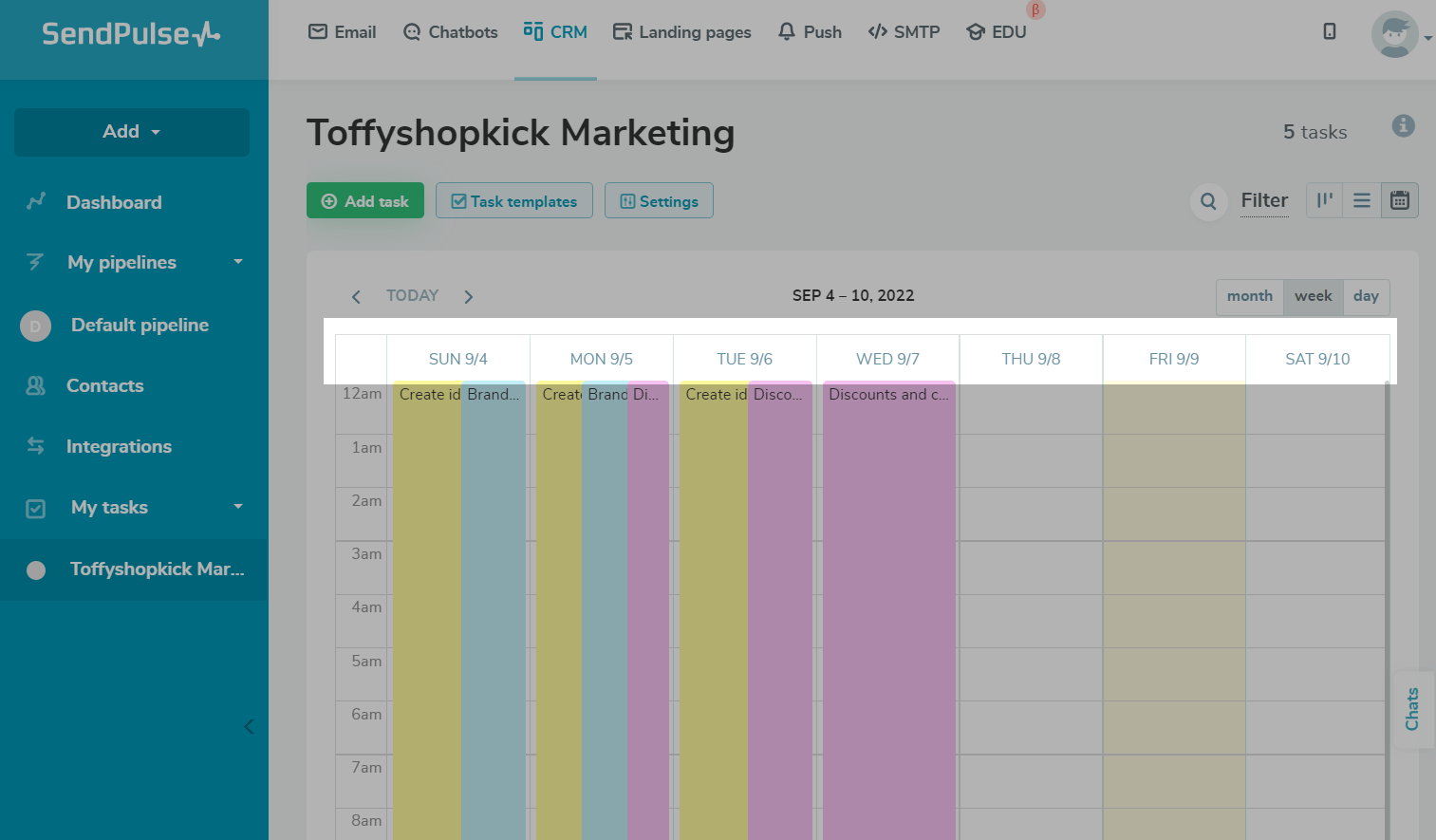Switch calendar to week view

1313,296
